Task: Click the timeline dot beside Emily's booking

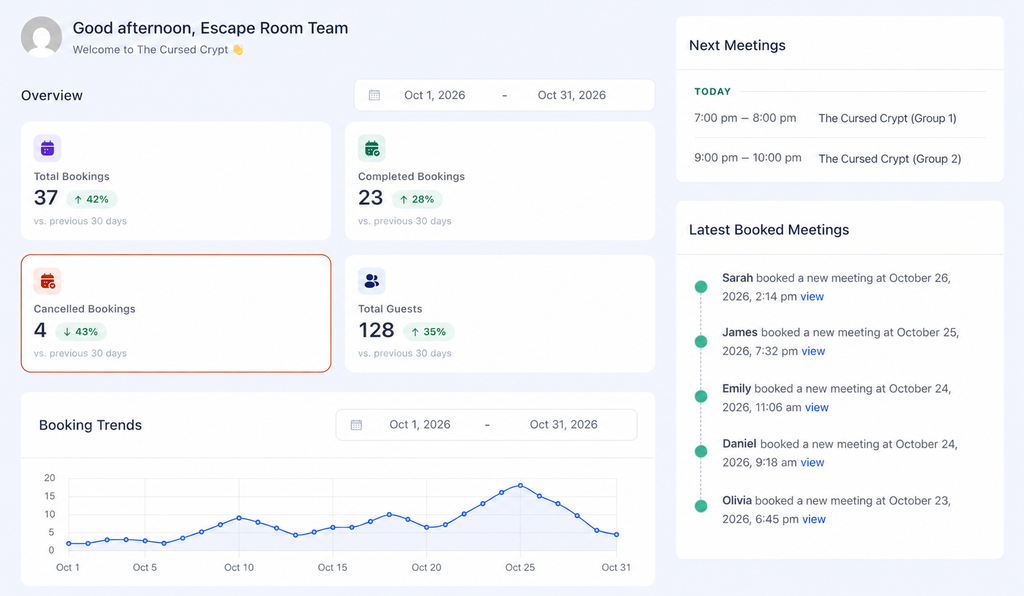Action: click(701, 396)
